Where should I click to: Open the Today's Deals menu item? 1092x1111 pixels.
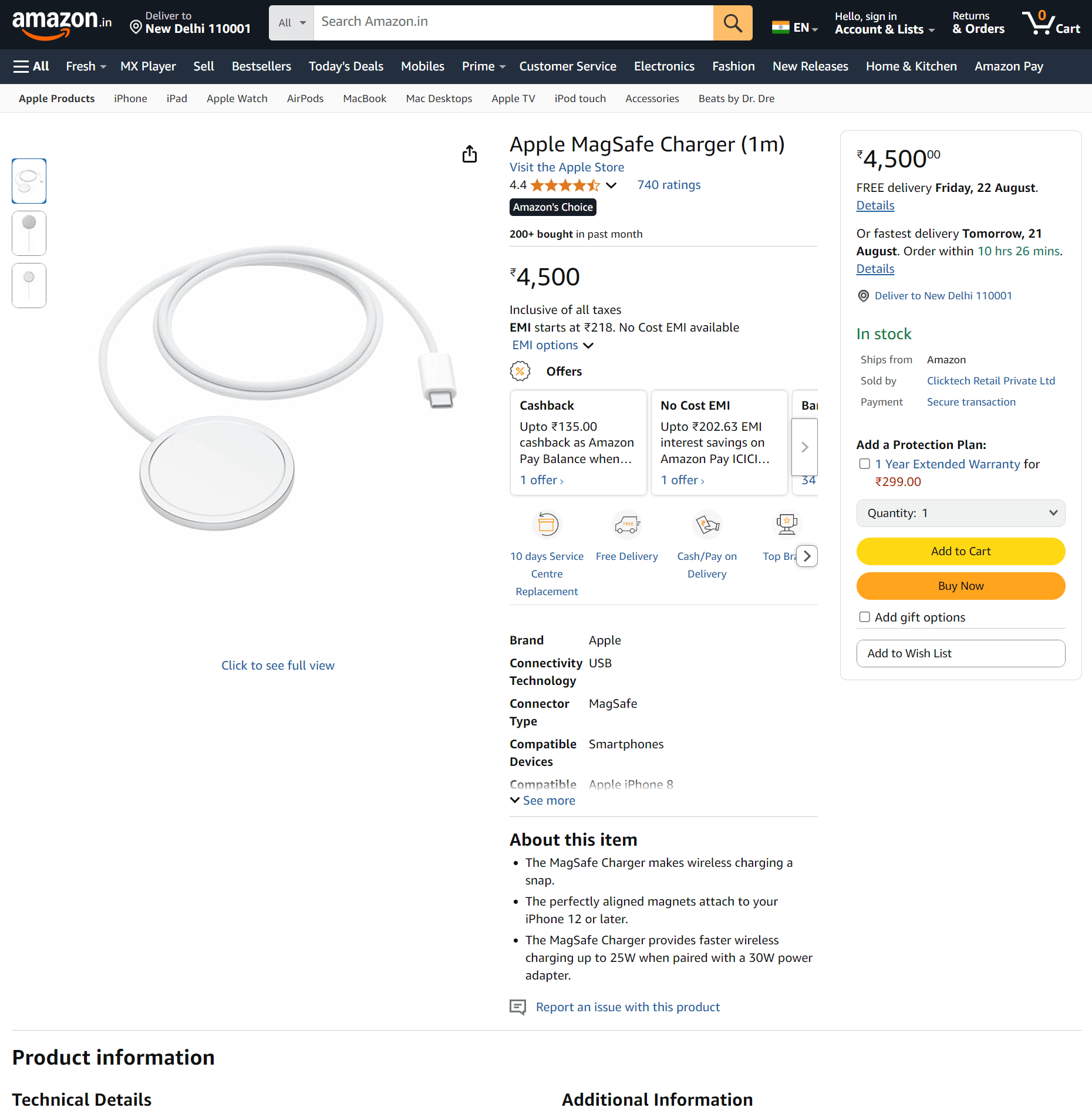(x=346, y=66)
